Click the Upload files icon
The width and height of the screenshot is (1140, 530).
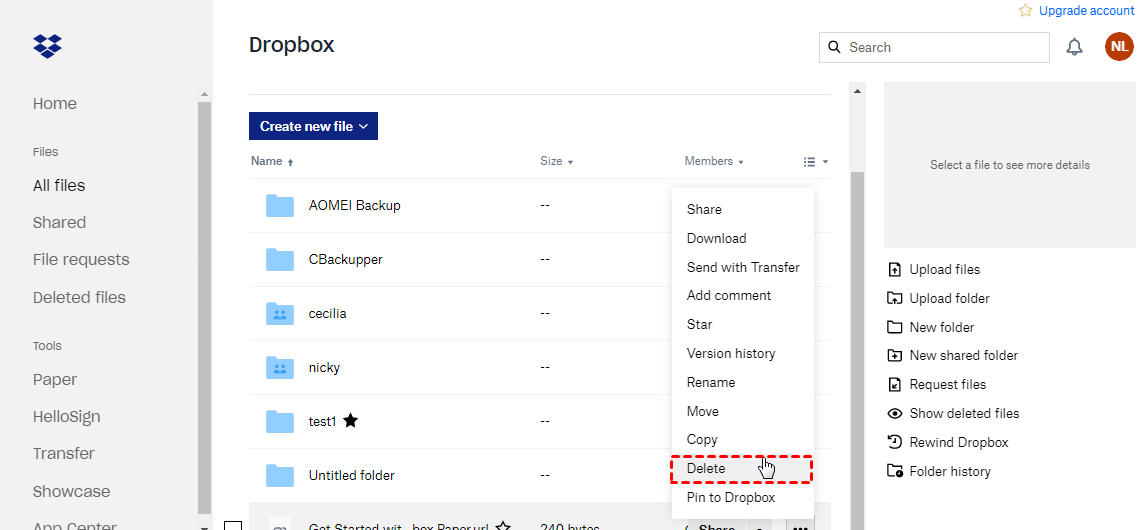(895, 270)
